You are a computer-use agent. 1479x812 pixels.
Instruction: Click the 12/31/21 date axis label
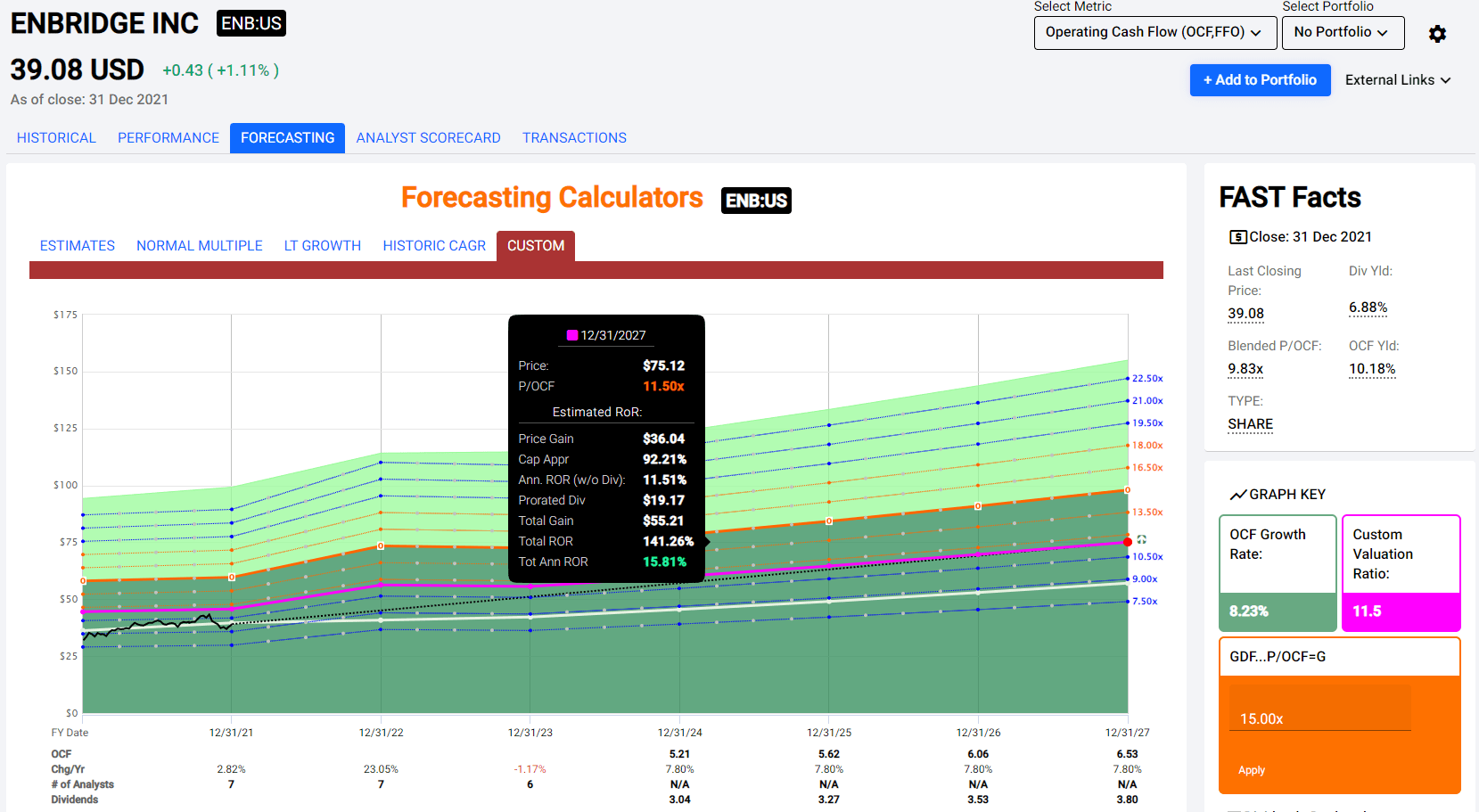click(231, 733)
